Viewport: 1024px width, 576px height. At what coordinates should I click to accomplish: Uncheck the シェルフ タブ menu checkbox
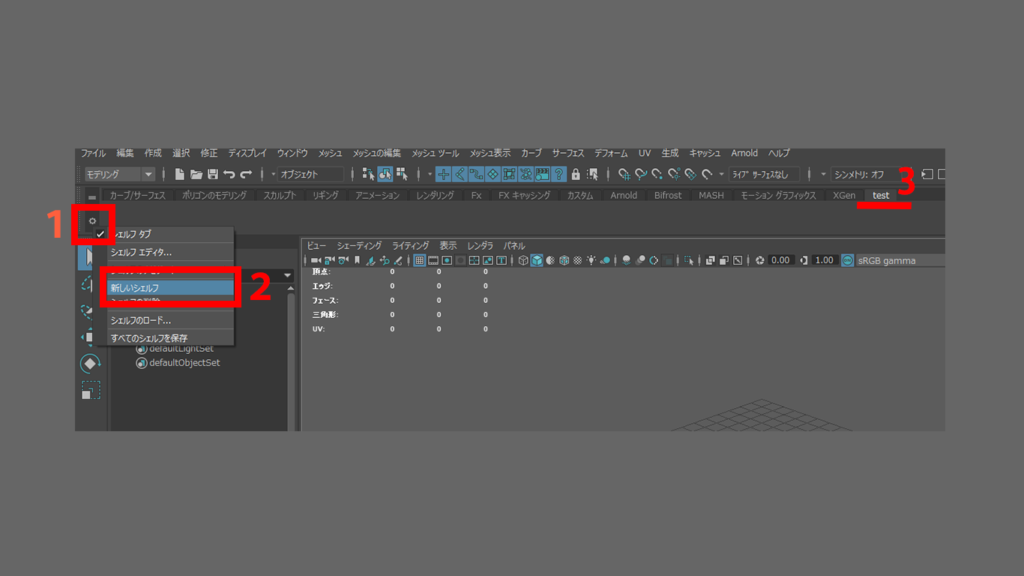click(x=100, y=234)
